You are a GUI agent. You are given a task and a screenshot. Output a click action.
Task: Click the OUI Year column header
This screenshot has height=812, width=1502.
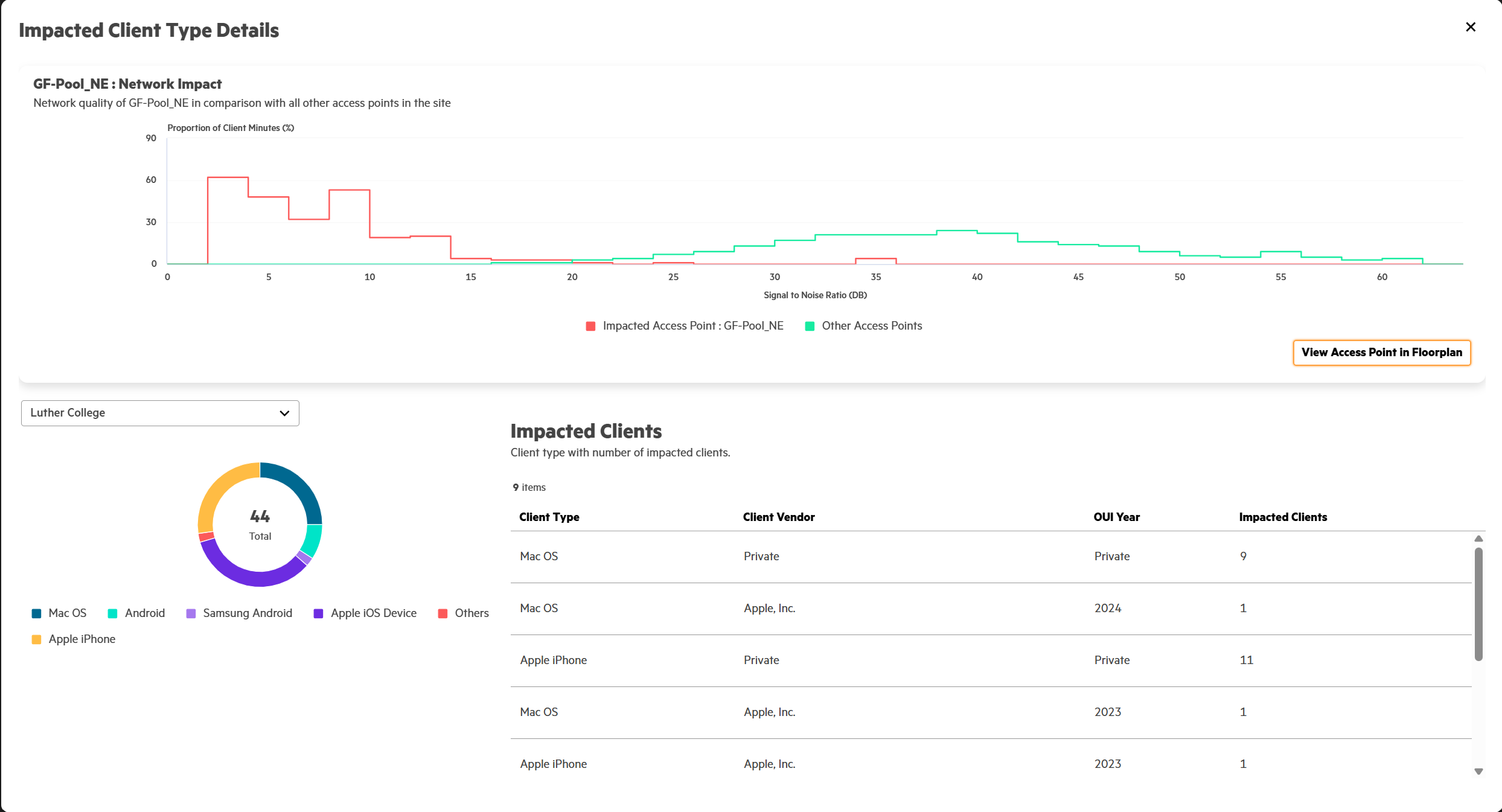coord(1116,517)
